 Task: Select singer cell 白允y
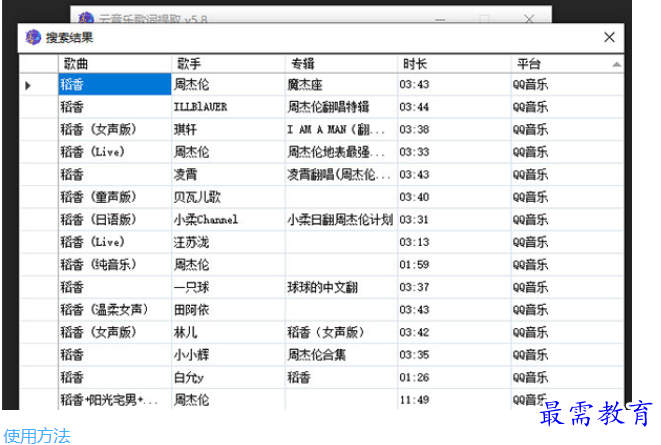pyautogui.click(x=228, y=378)
